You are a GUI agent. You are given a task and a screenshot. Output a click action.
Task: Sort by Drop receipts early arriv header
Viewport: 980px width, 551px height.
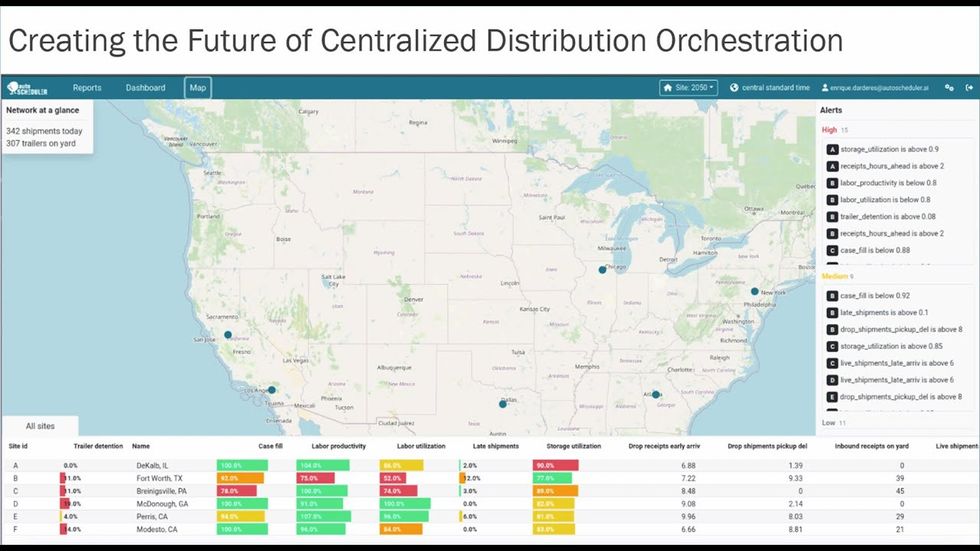pos(664,446)
